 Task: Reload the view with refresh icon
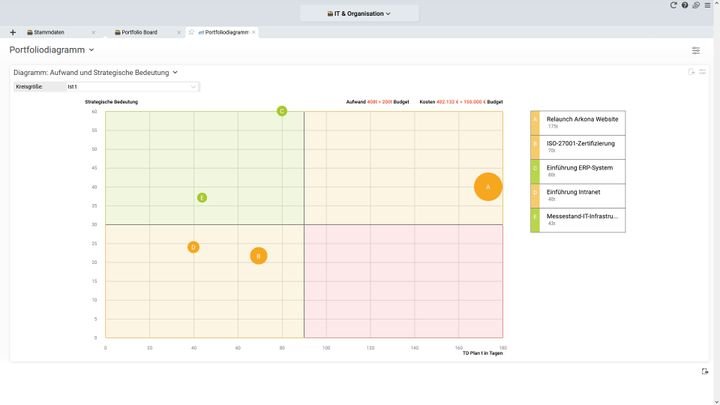coord(673,5)
